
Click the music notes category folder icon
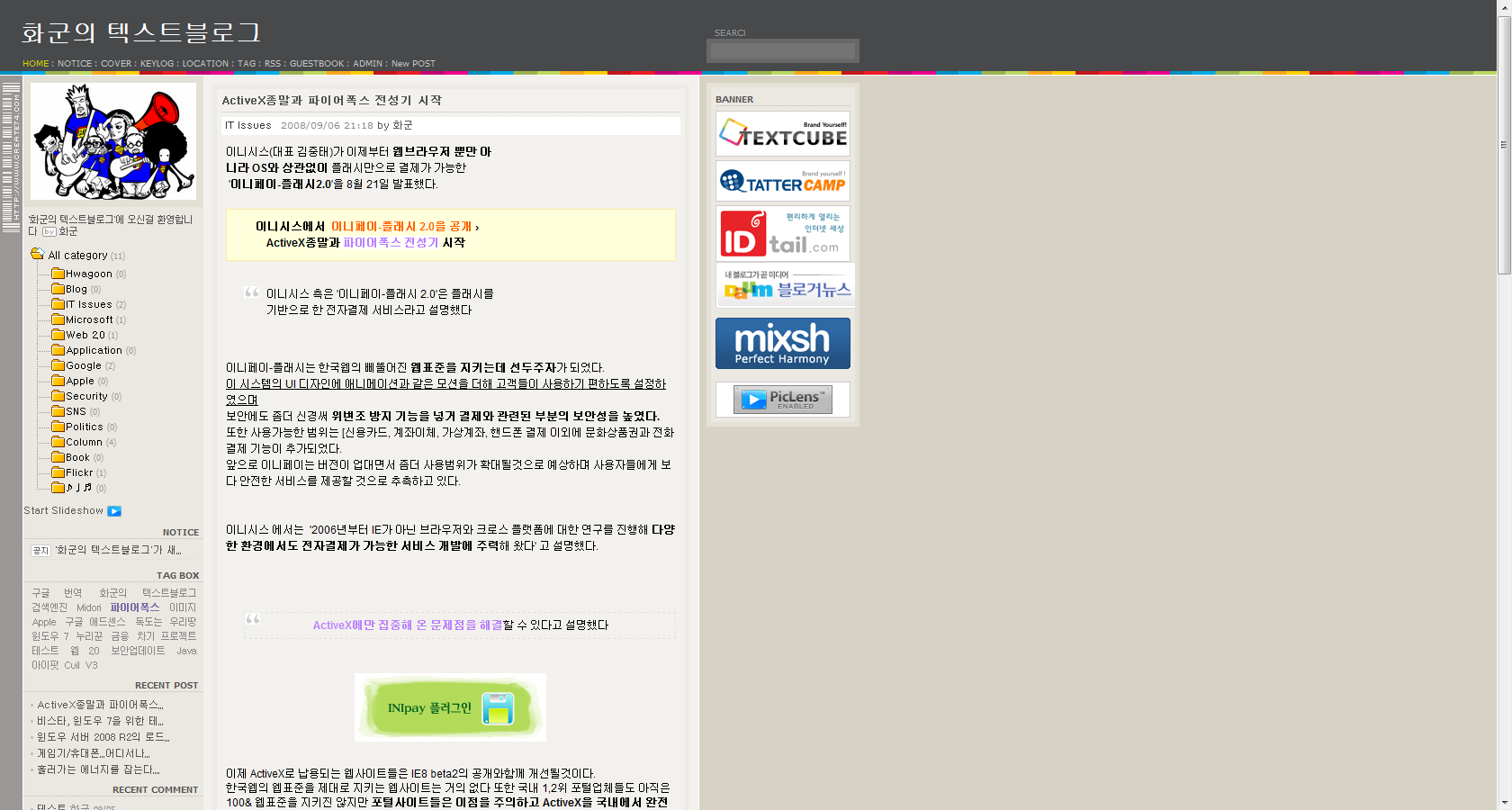point(58,488)
